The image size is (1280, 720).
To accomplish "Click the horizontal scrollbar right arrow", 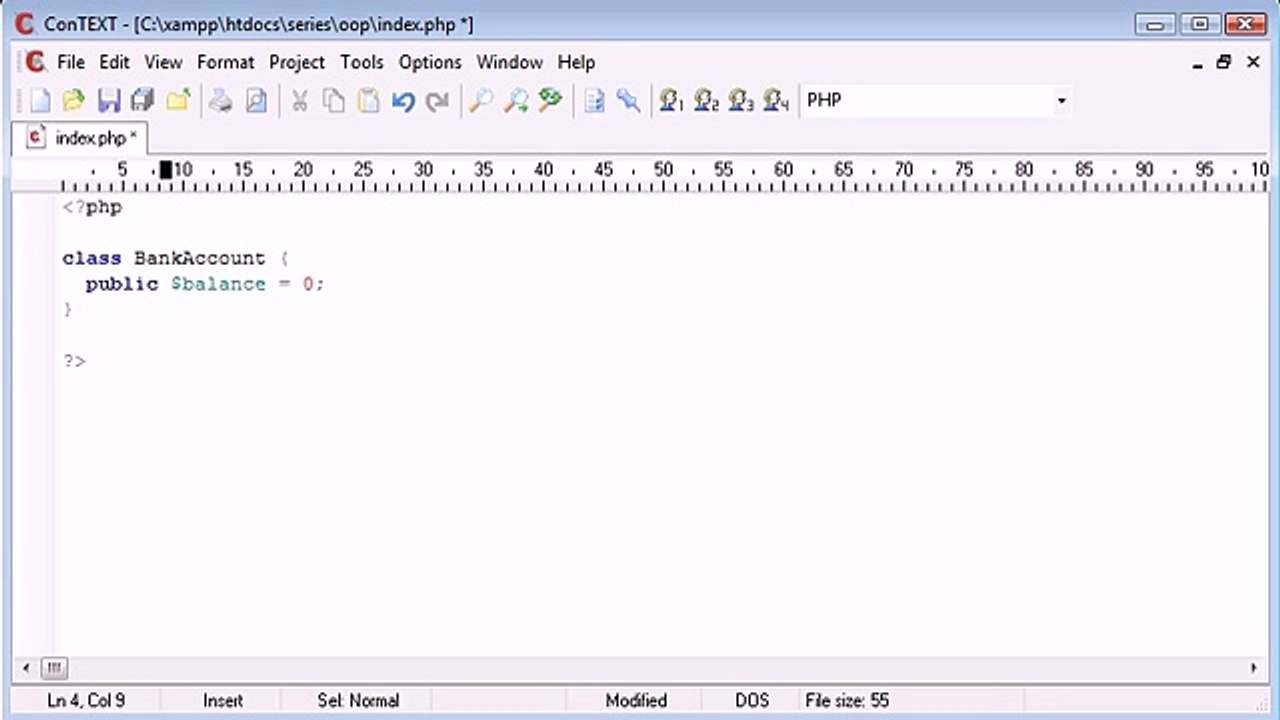I will pyautogui.click(x=1254, y=668).
